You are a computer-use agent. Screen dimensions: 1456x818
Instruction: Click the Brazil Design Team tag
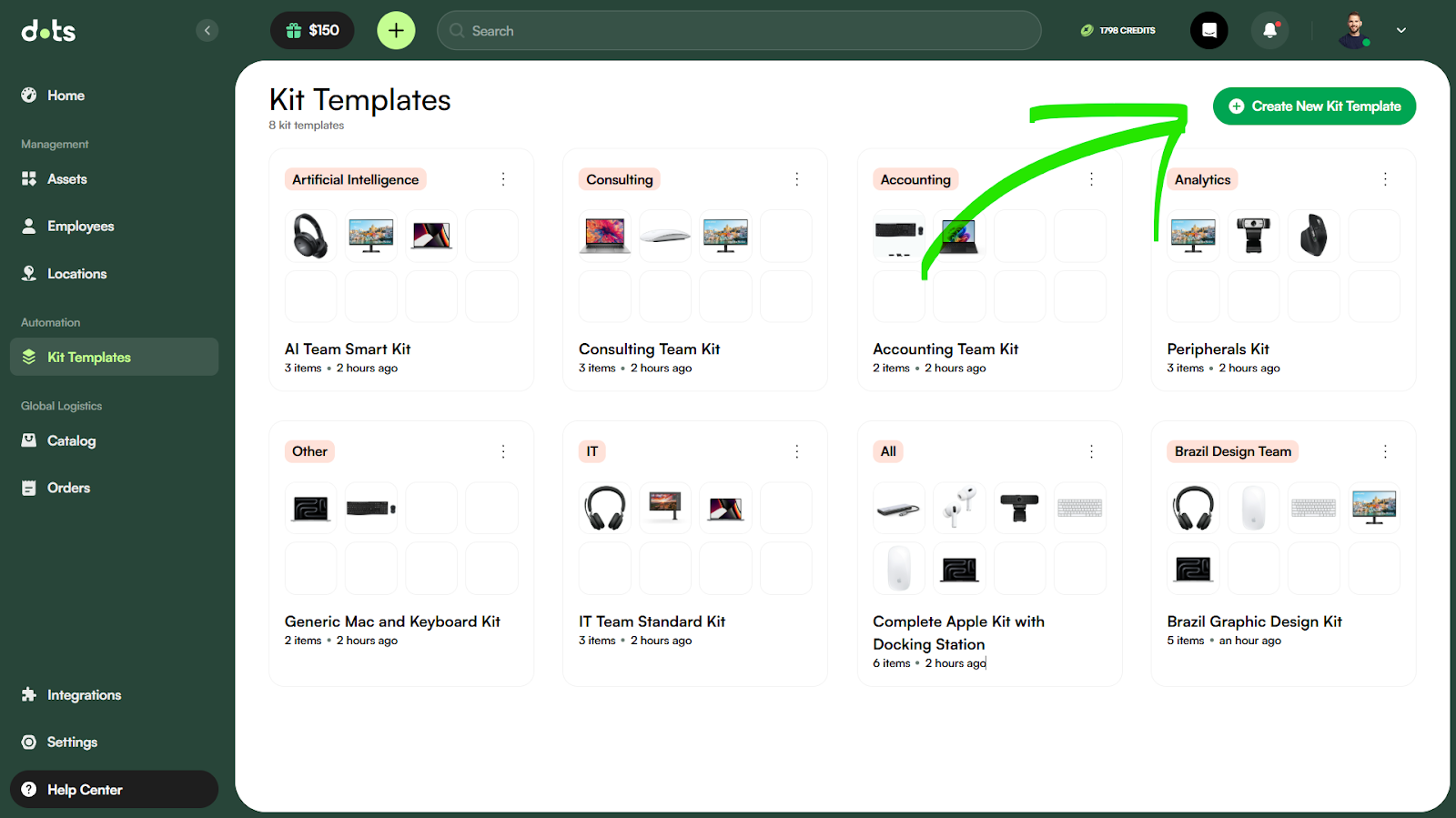click(x=1233, y=451)
